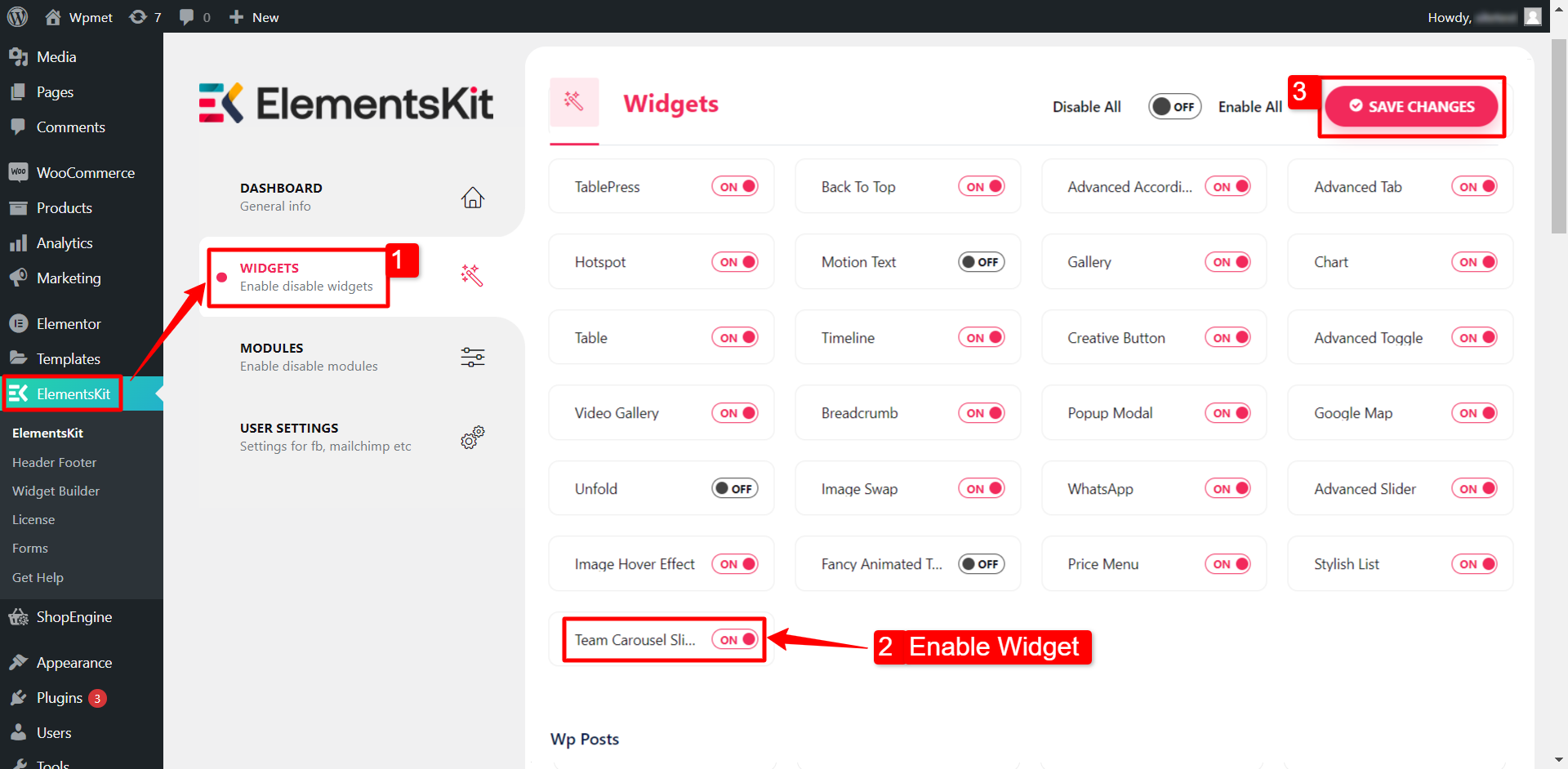1568x769 pixels.
Task: Click the Wp Posts section heading
Action: pyautogui.click(x=585, y=739)
